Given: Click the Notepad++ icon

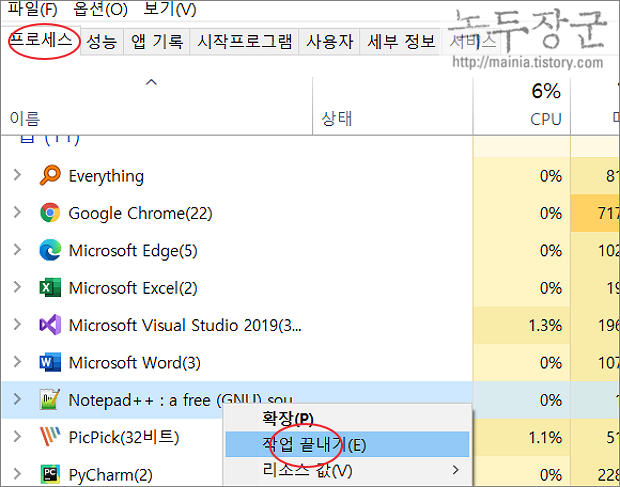Looking at the screenshot, I should coord(50,399).
